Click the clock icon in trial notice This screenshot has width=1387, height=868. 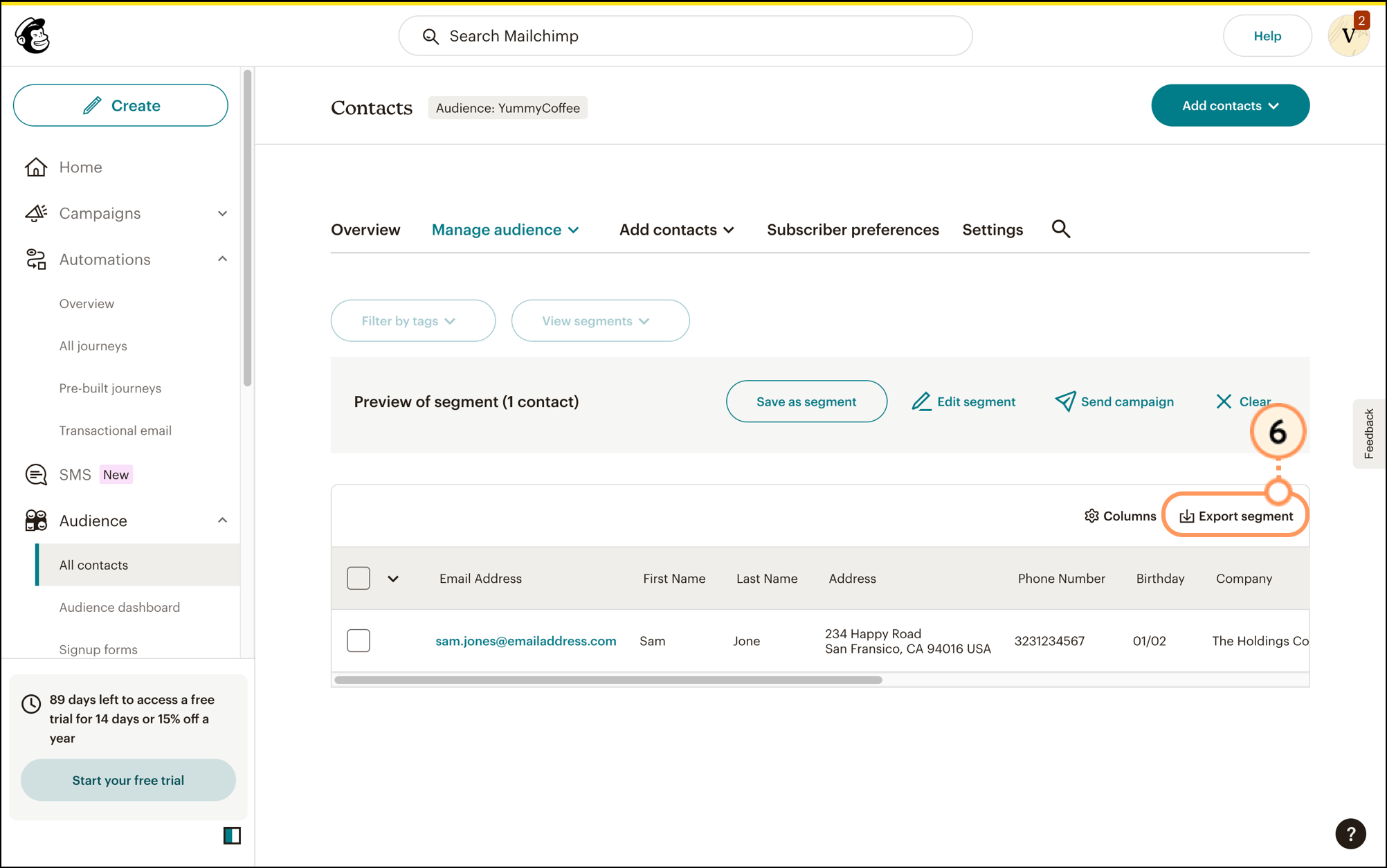tap(31, 704)
